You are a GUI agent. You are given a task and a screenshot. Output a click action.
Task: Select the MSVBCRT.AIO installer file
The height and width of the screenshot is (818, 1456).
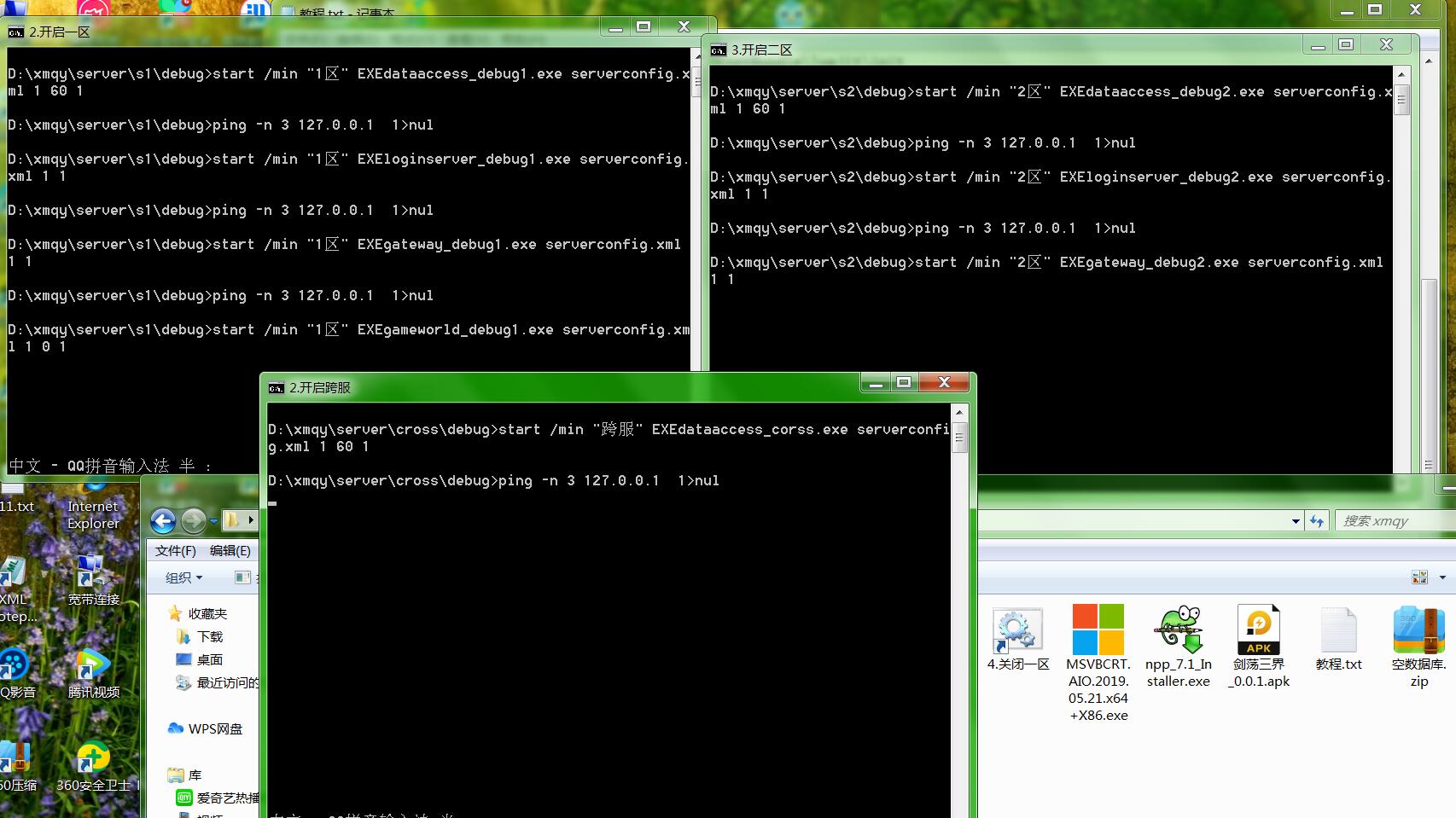click(1098, 630)
